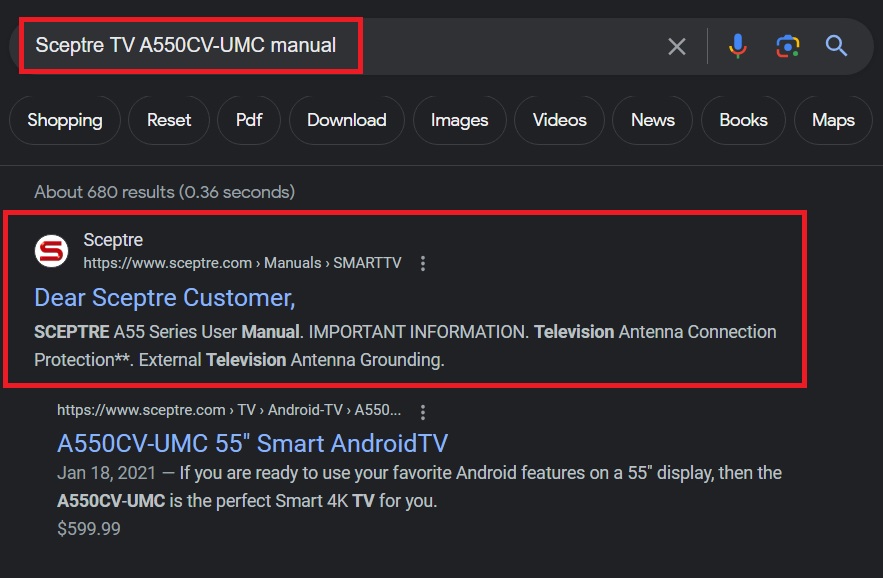Click the sceptre.com › Manuals › SMARTTV URL

242,263
